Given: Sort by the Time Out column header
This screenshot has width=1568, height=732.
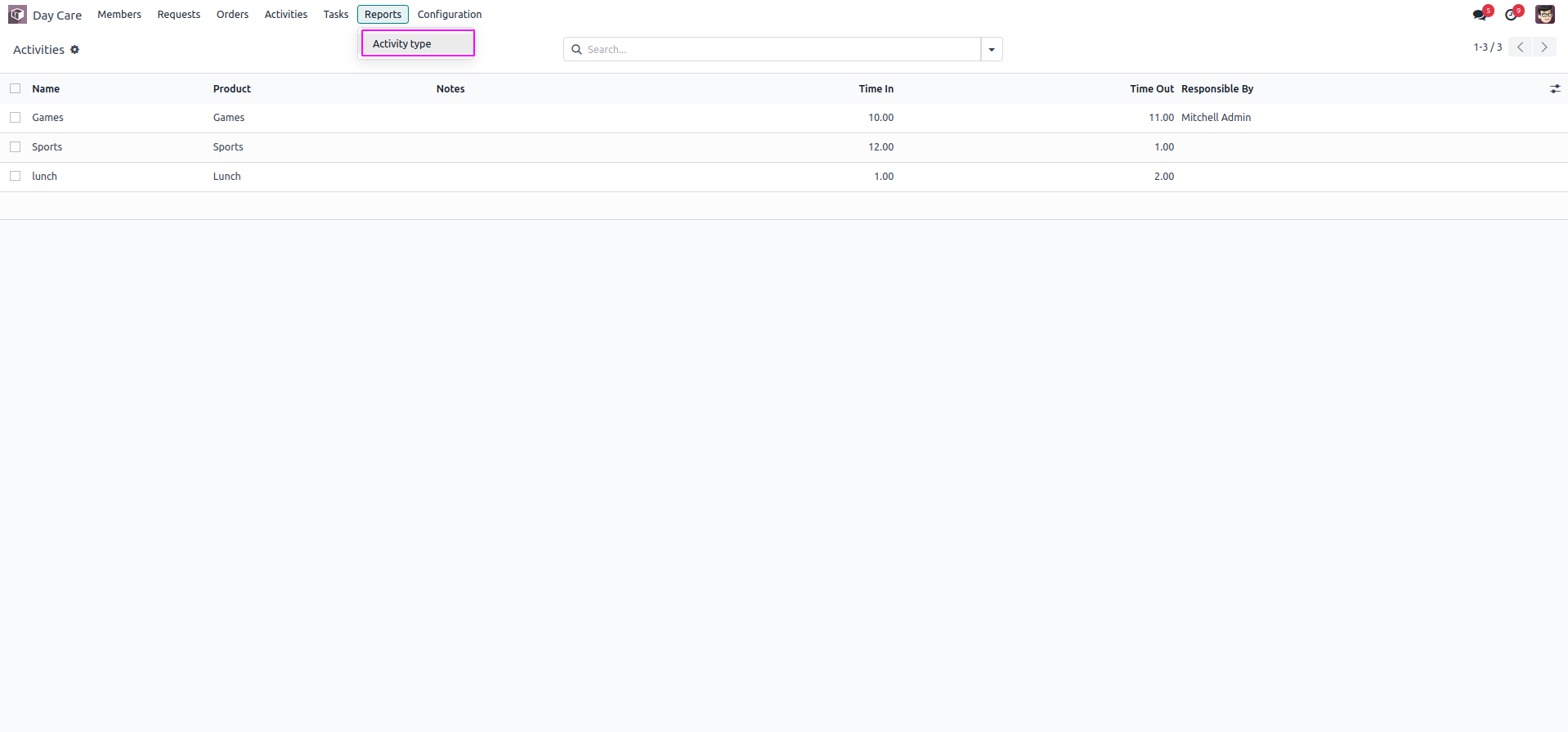Looking at the screenshot, I should click(x=1152, y=89).
